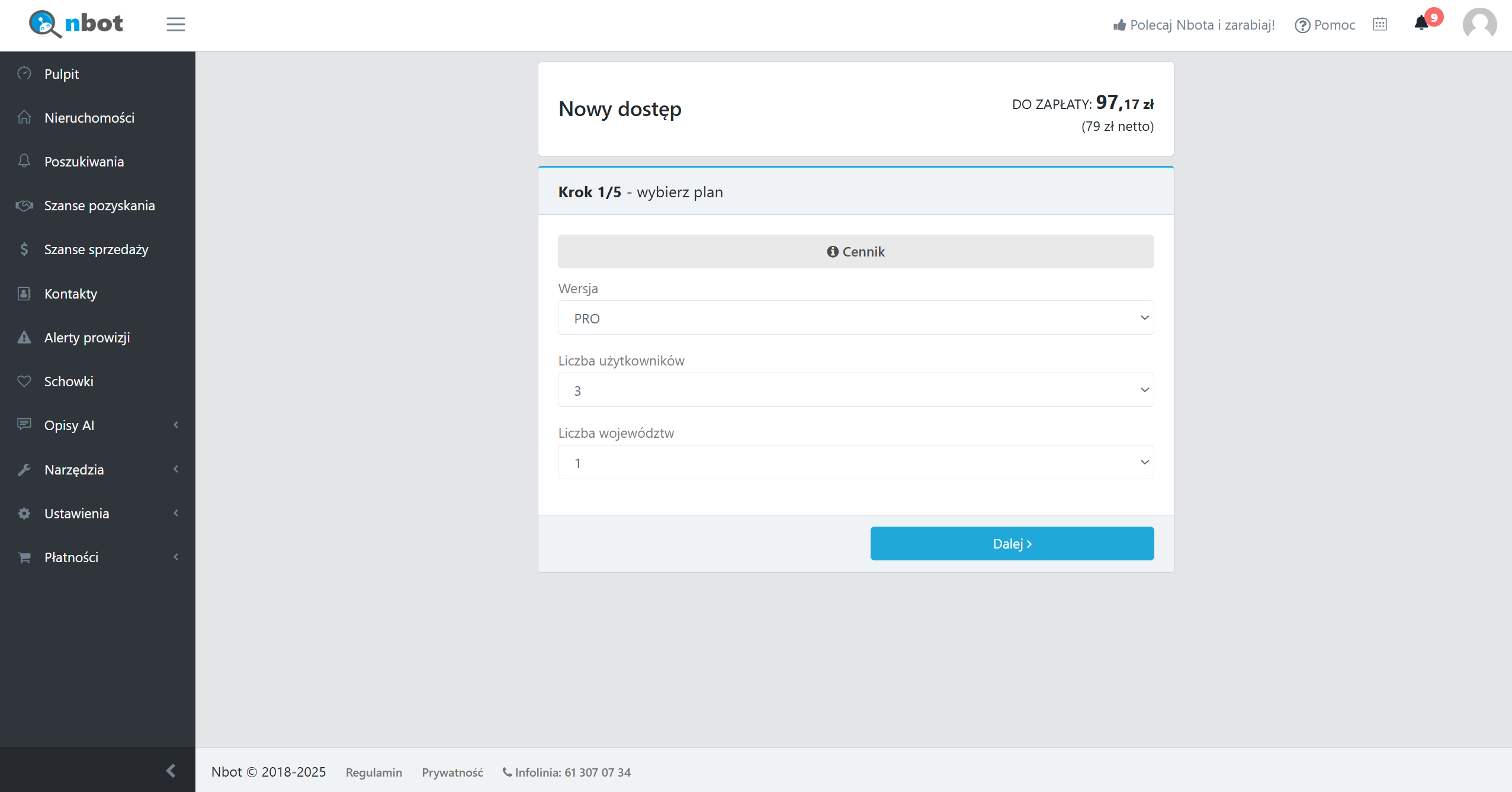This screenshot has height=792, width=1512.
Task: Open the Wersja dropdown
Action: (x=855, y=318)
